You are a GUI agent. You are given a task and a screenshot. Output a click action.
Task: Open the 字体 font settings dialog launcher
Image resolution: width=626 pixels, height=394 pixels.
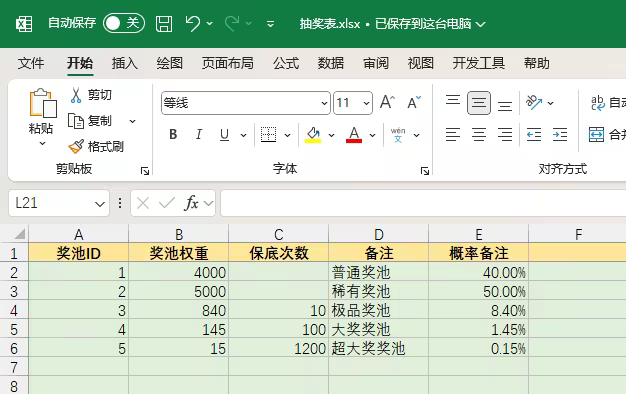425,171
